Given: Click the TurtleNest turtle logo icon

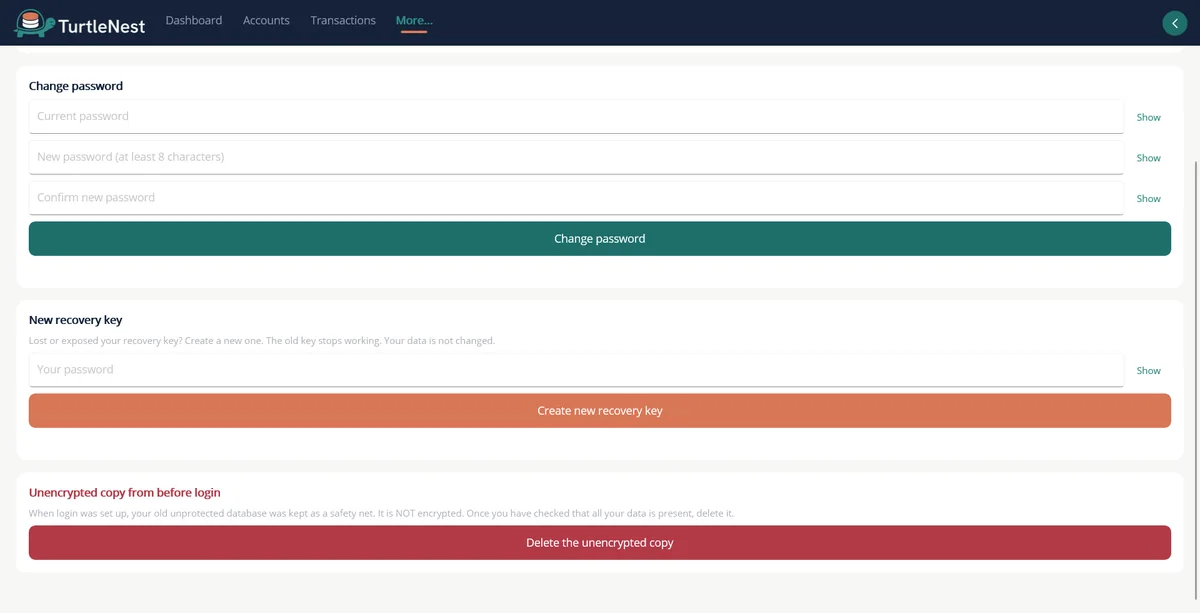Looking at the screenshot, I should (x=34, y=23).
